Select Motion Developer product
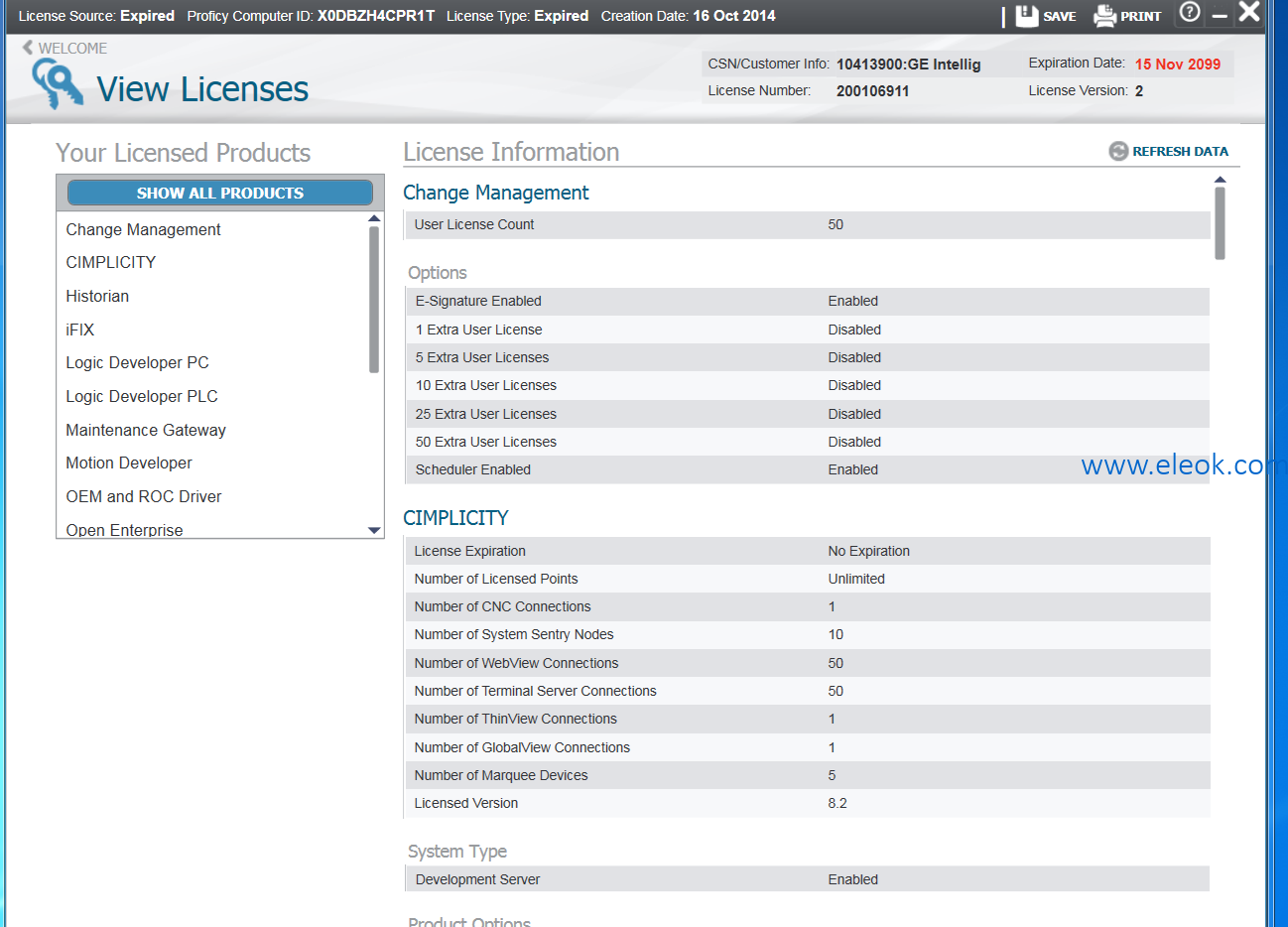 (129, 463)
